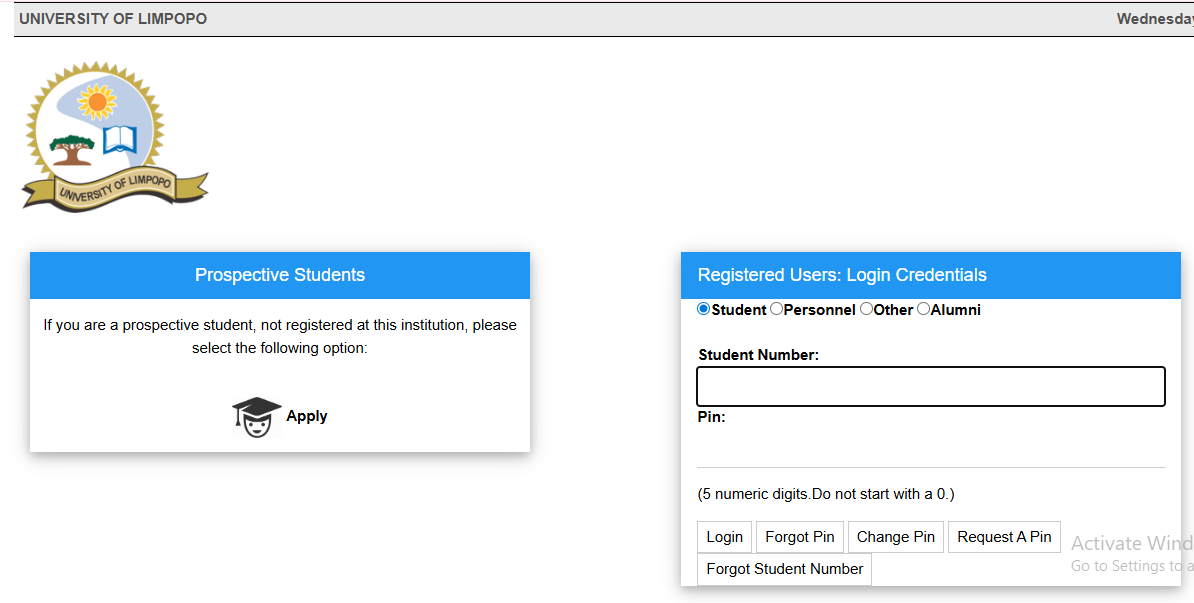Choose the Personnel user type
1194x603 pixels.
tap(777, 309)
